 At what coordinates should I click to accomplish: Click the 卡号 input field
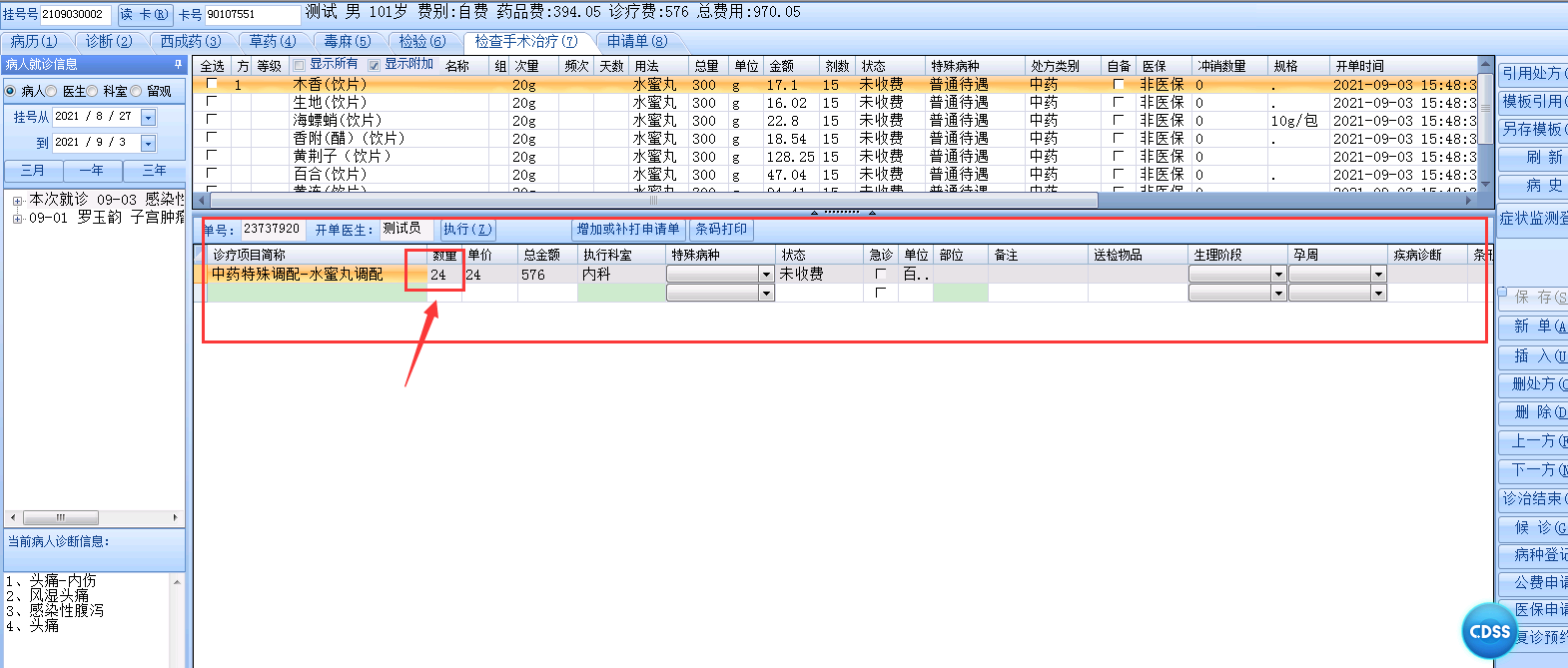coord(252,14)
